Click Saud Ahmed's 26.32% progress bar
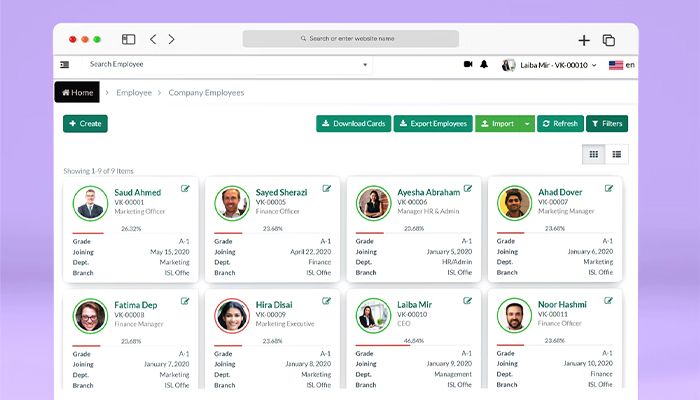Screen dimensions: 700x400 click(131, 233)
